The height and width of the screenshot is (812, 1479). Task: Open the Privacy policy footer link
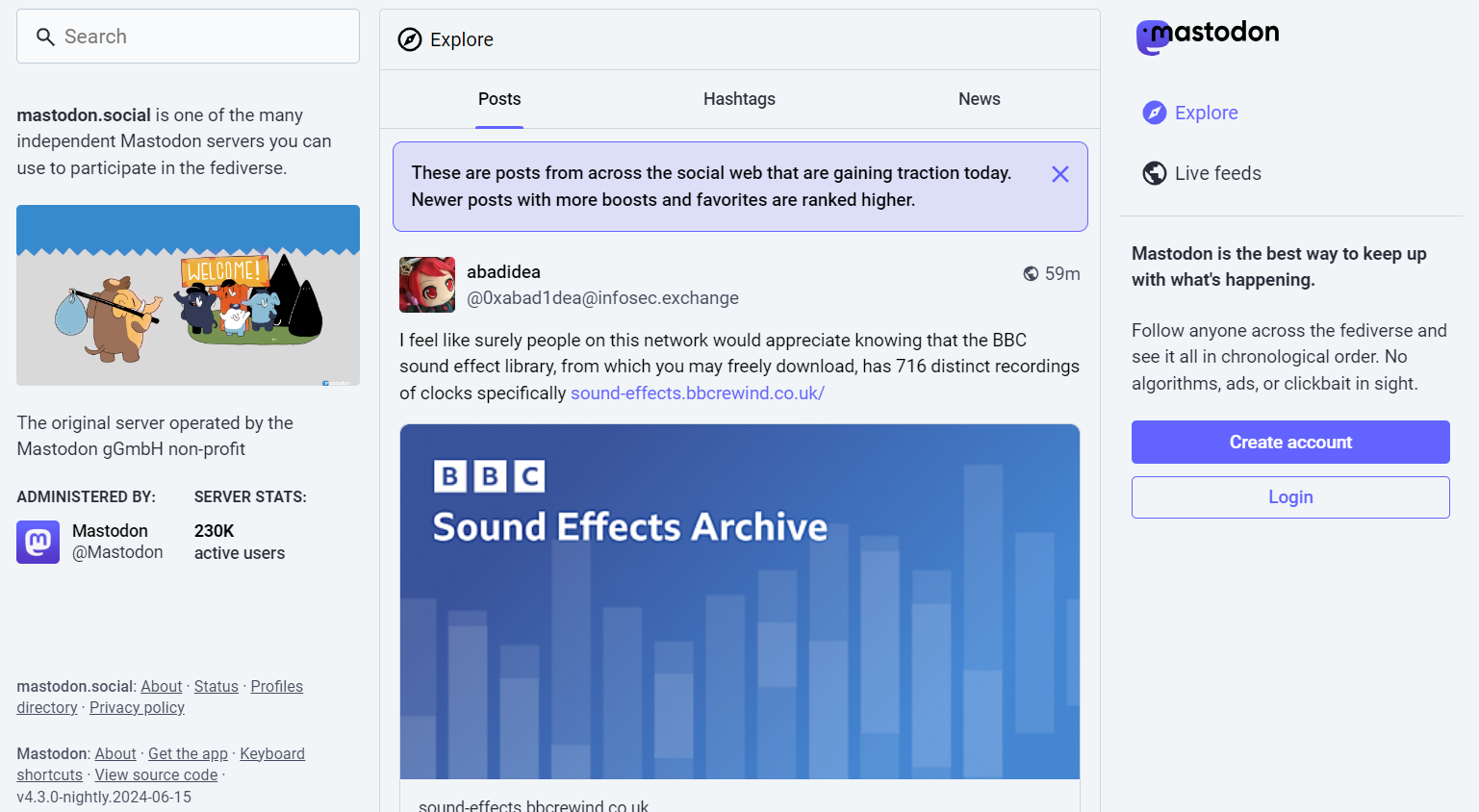[137, 707]
